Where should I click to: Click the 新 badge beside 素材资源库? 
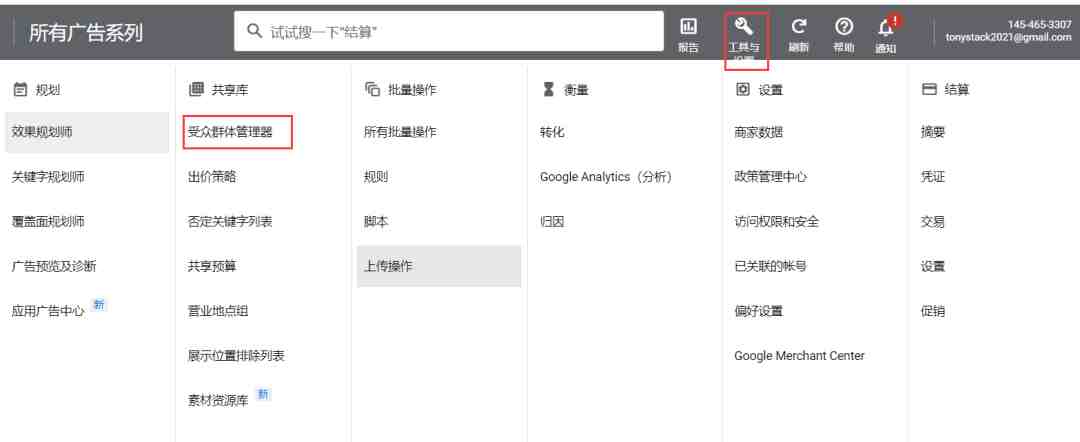click(262, 394)
